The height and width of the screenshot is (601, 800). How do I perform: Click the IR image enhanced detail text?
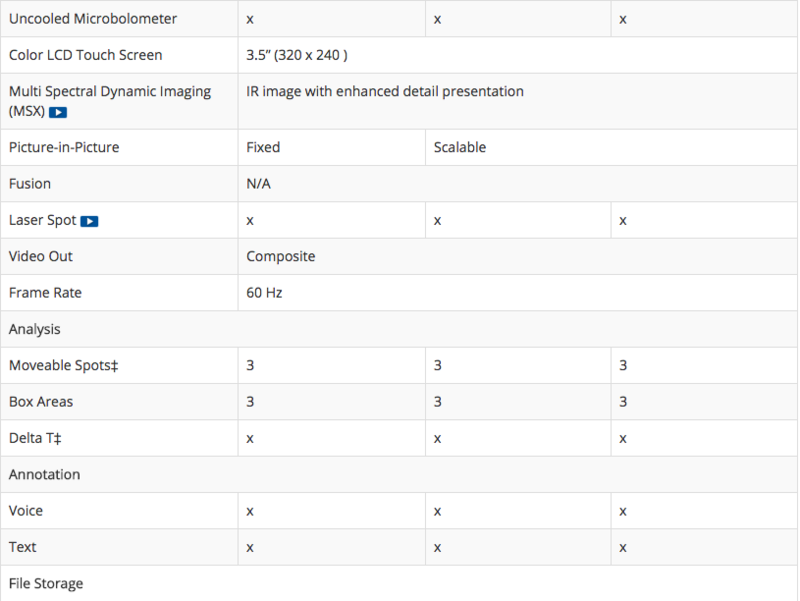(385, 91)
